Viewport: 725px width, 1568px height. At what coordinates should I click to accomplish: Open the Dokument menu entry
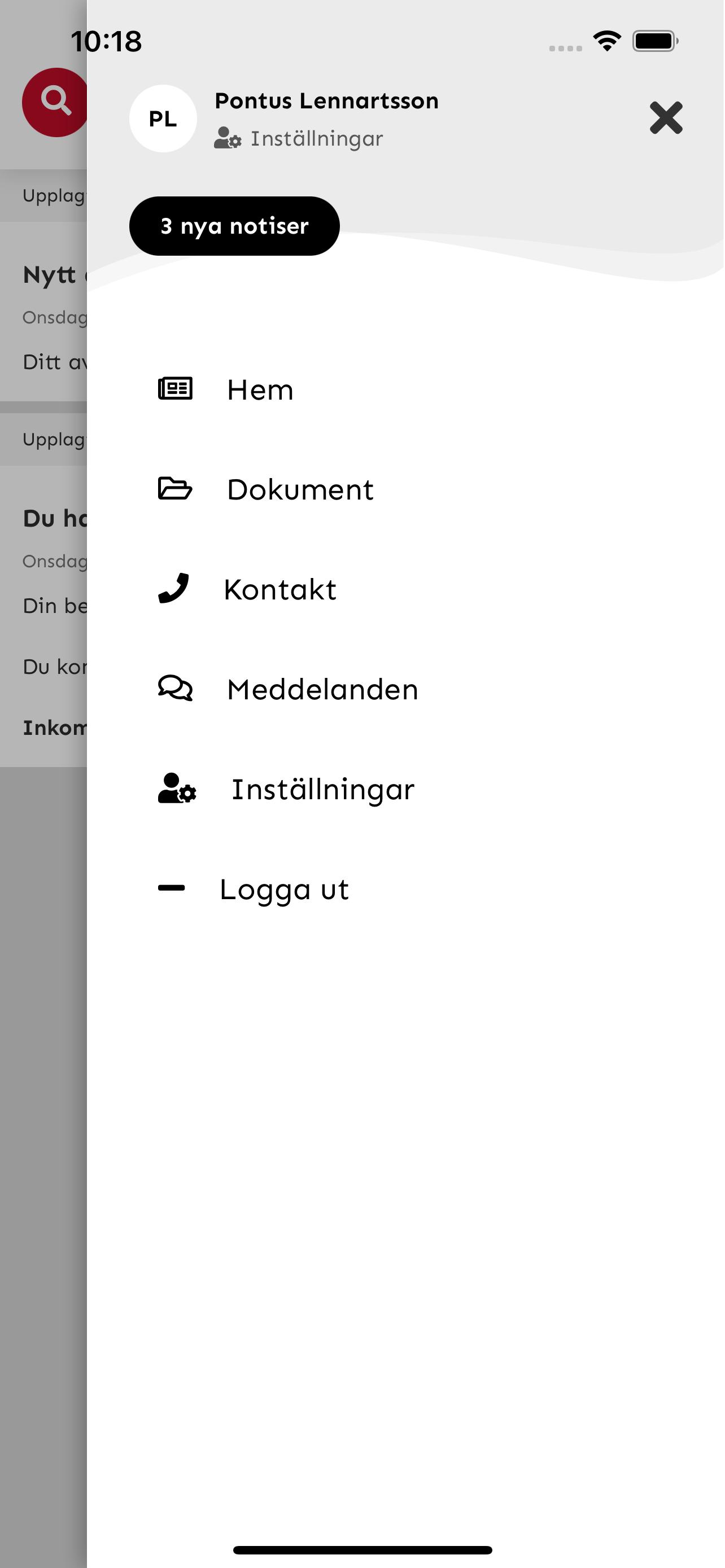point(300,489)
